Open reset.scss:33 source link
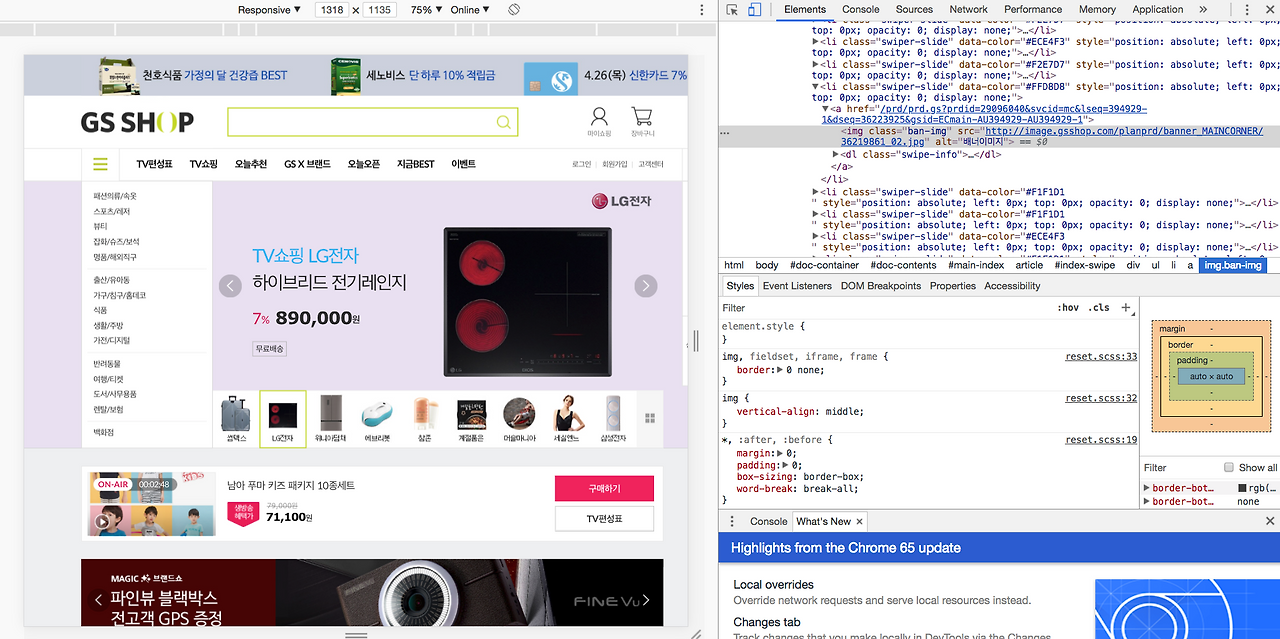1280x639 pixels. click(x=1101, y=356)
